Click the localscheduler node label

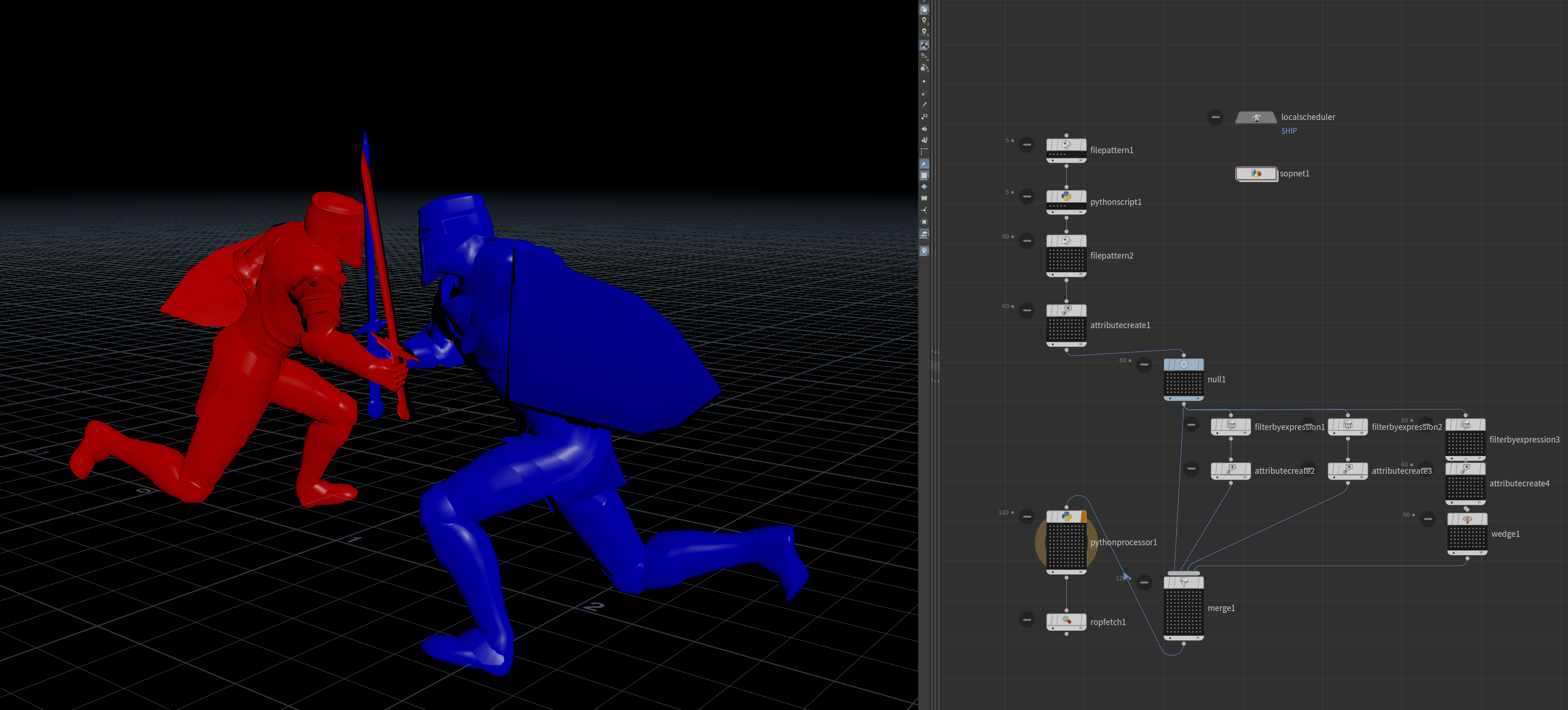click(x=1308, y=117)
